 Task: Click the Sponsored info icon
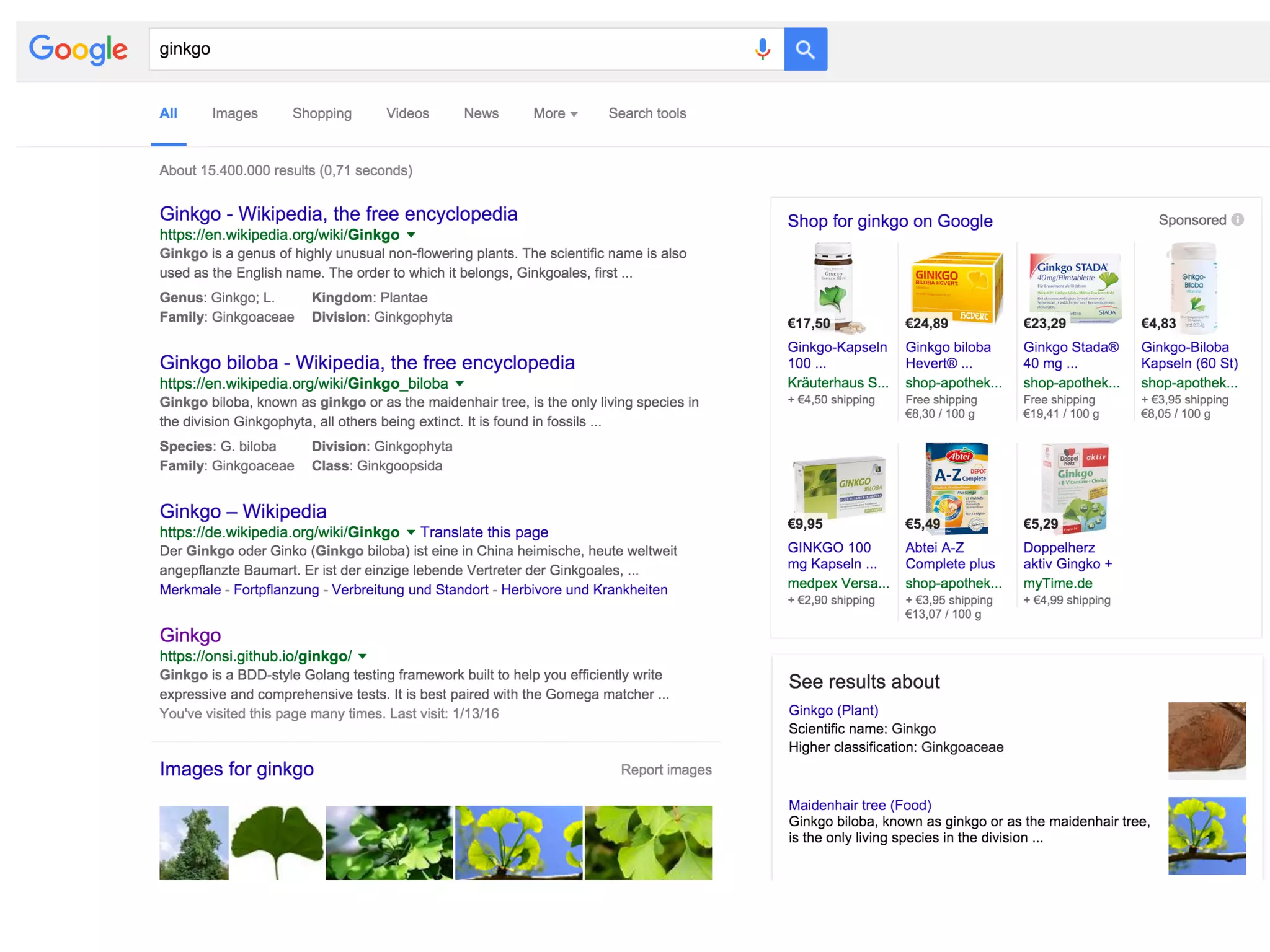1238,220
